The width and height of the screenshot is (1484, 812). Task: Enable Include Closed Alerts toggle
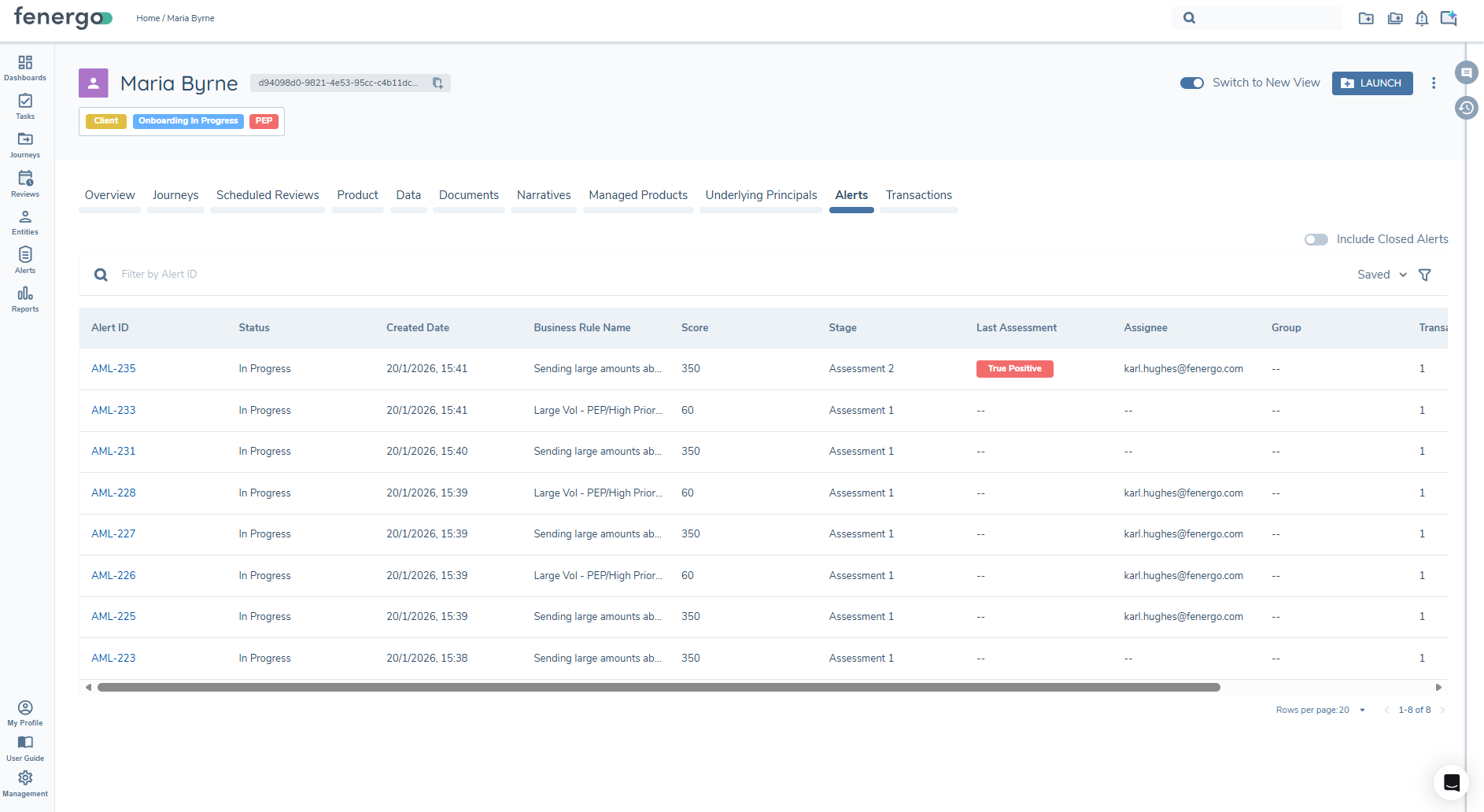(1316, 239)
